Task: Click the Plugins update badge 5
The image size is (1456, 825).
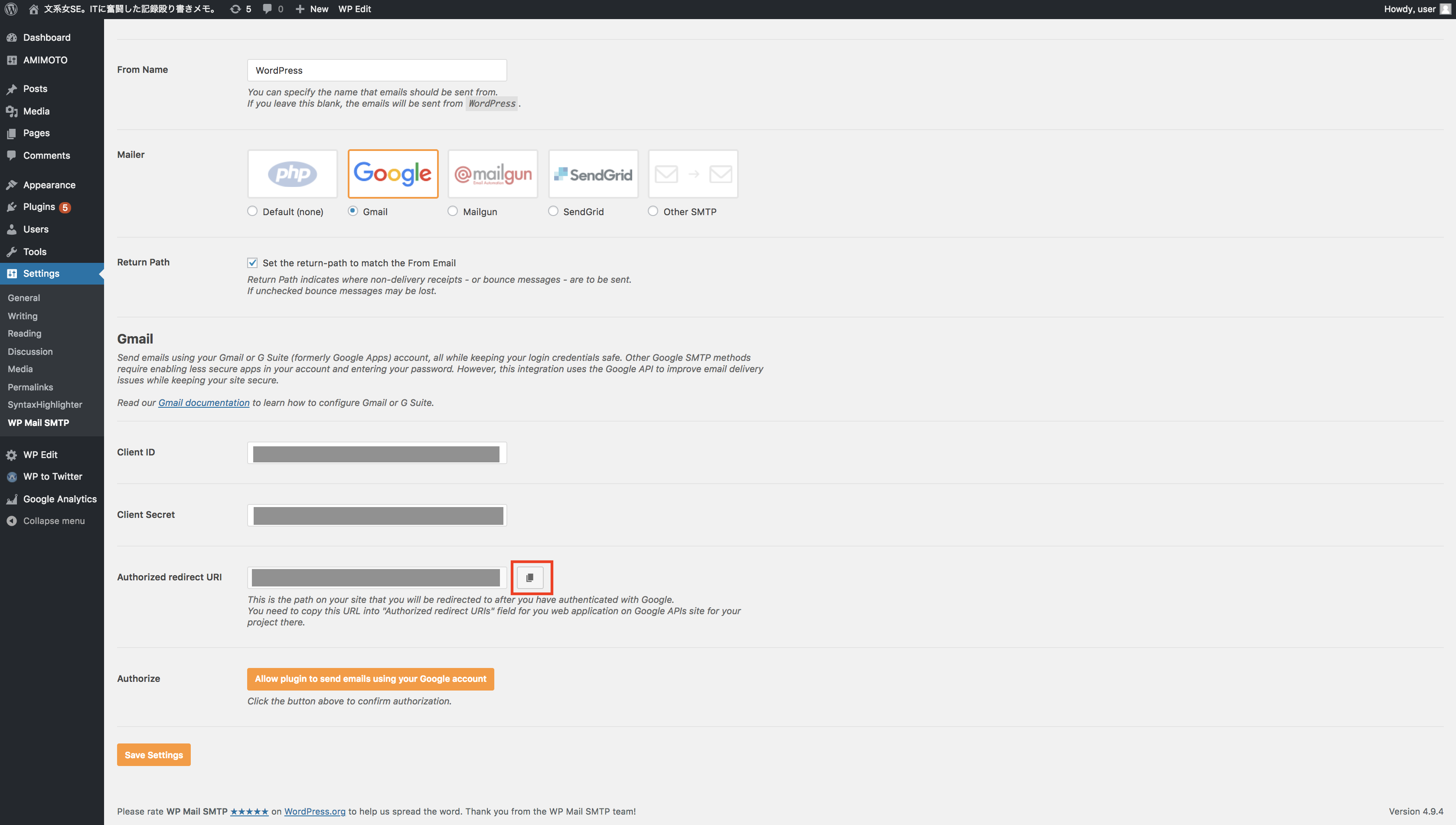Action: (x=65, y=207)
